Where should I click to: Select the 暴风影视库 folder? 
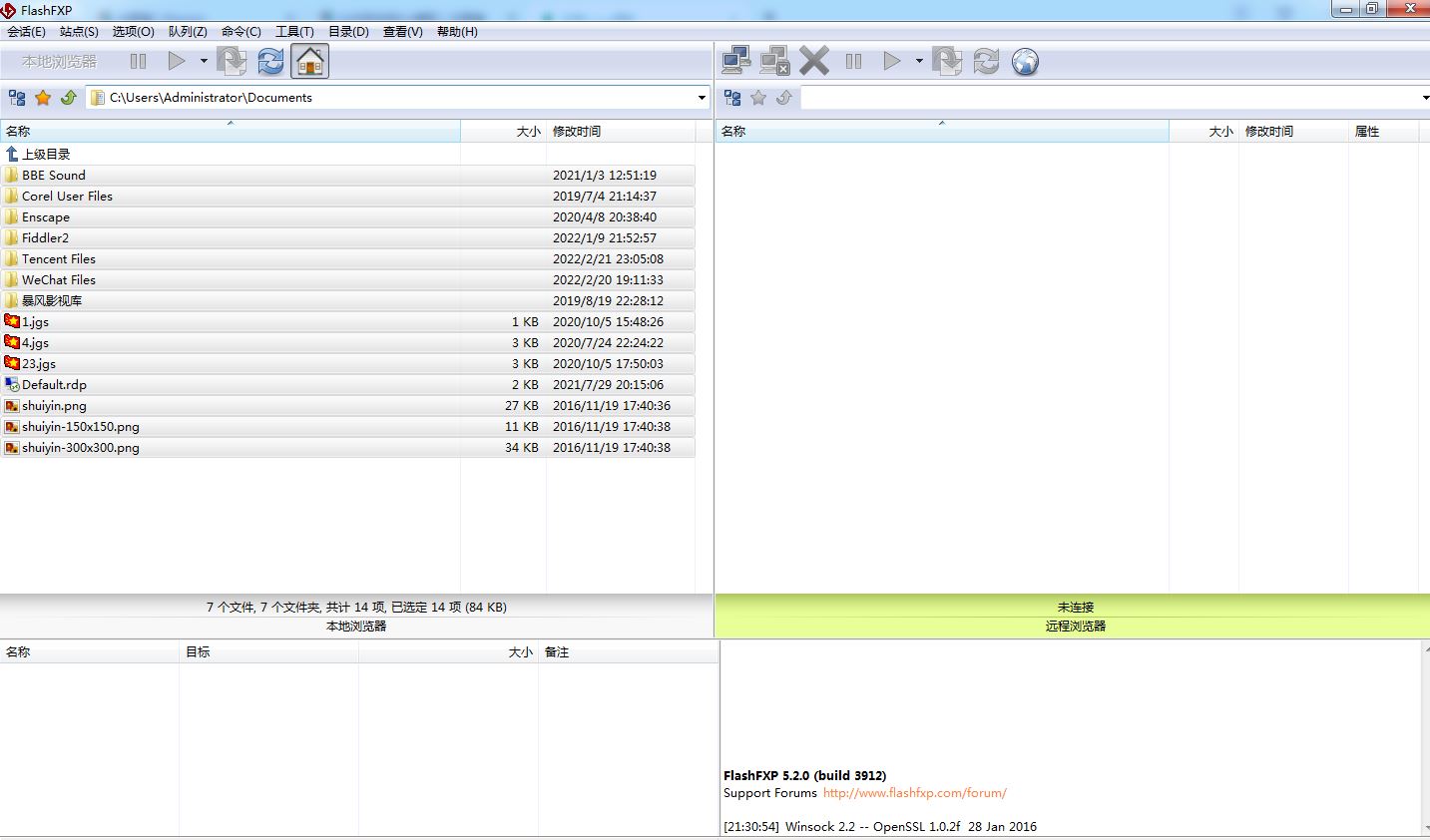pyautogui.click(x=347, y=301)
